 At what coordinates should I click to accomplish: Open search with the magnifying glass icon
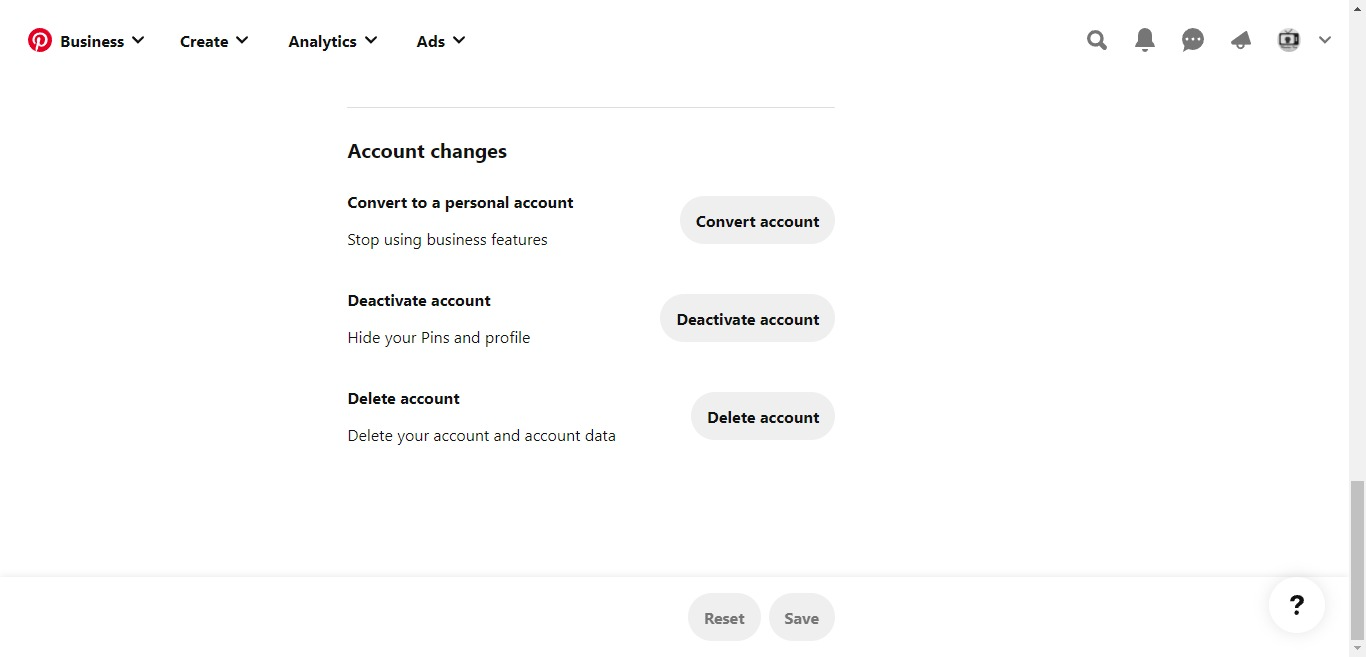tap(1097, 40)
